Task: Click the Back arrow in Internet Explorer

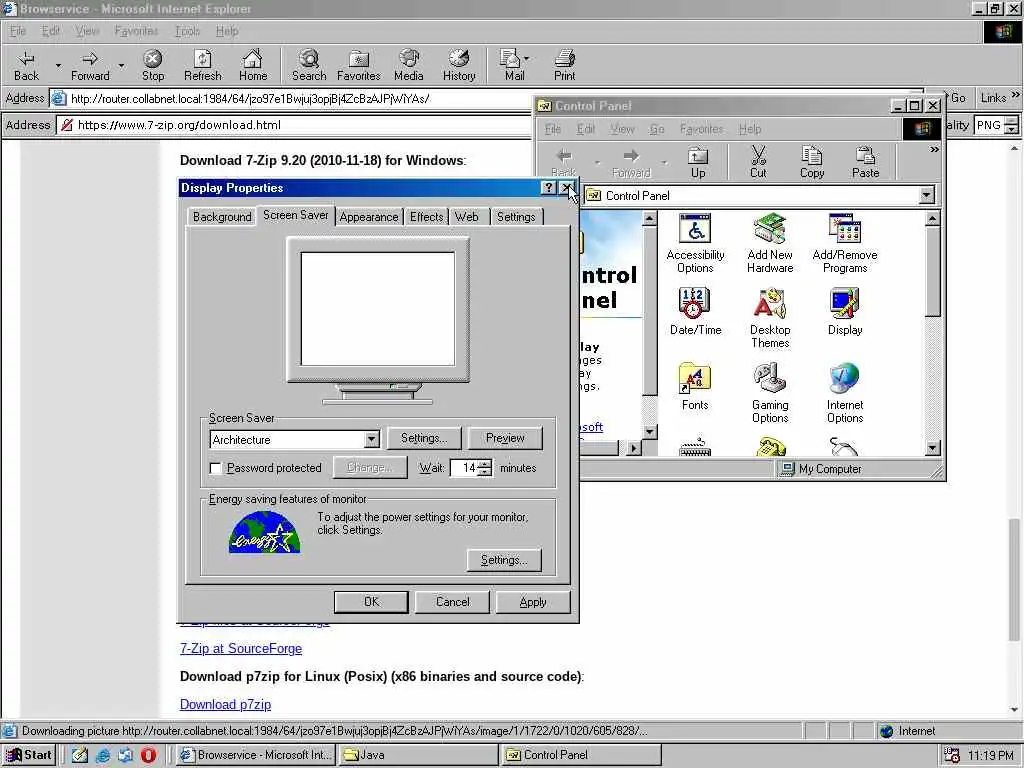Action: [26, 65]
